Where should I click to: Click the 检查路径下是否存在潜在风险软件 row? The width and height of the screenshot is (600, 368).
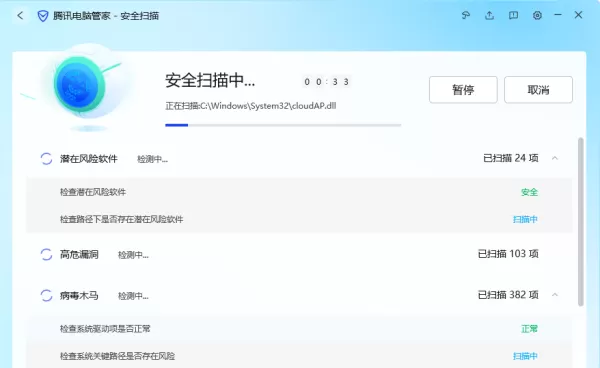click(299, 219)
